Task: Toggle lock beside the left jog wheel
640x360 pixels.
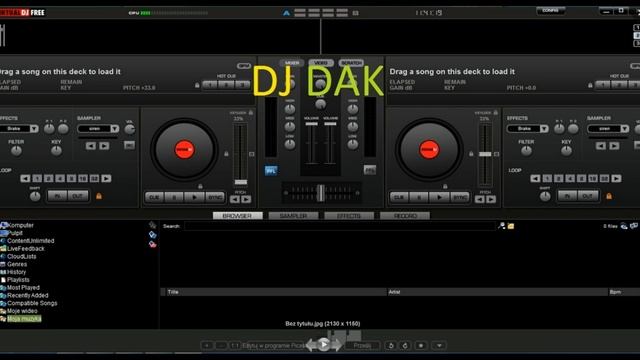Action: 226,154
